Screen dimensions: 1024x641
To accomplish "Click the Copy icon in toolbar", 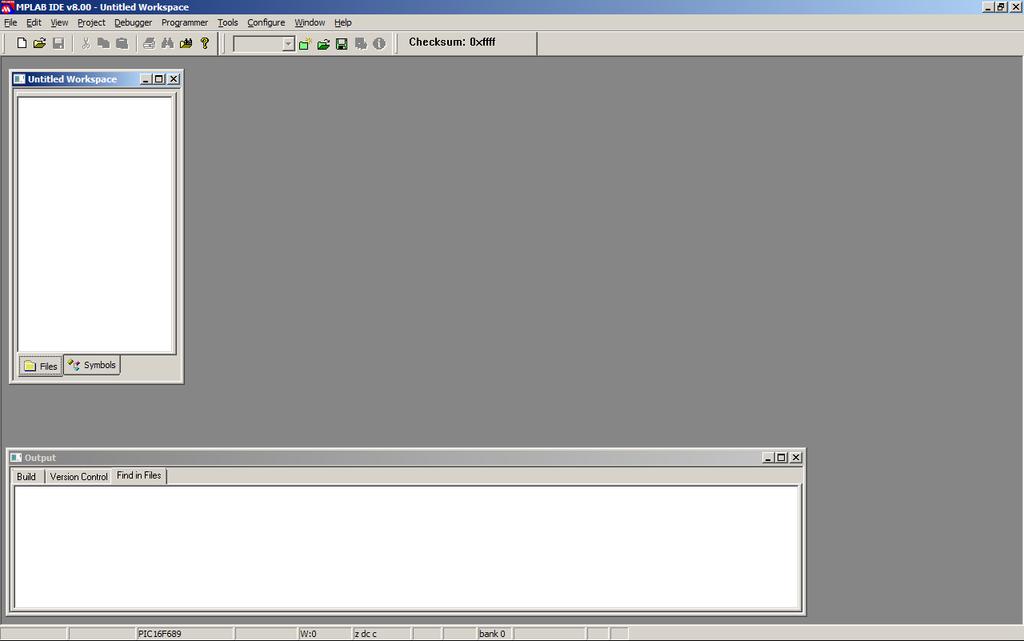I will point(103,44).
